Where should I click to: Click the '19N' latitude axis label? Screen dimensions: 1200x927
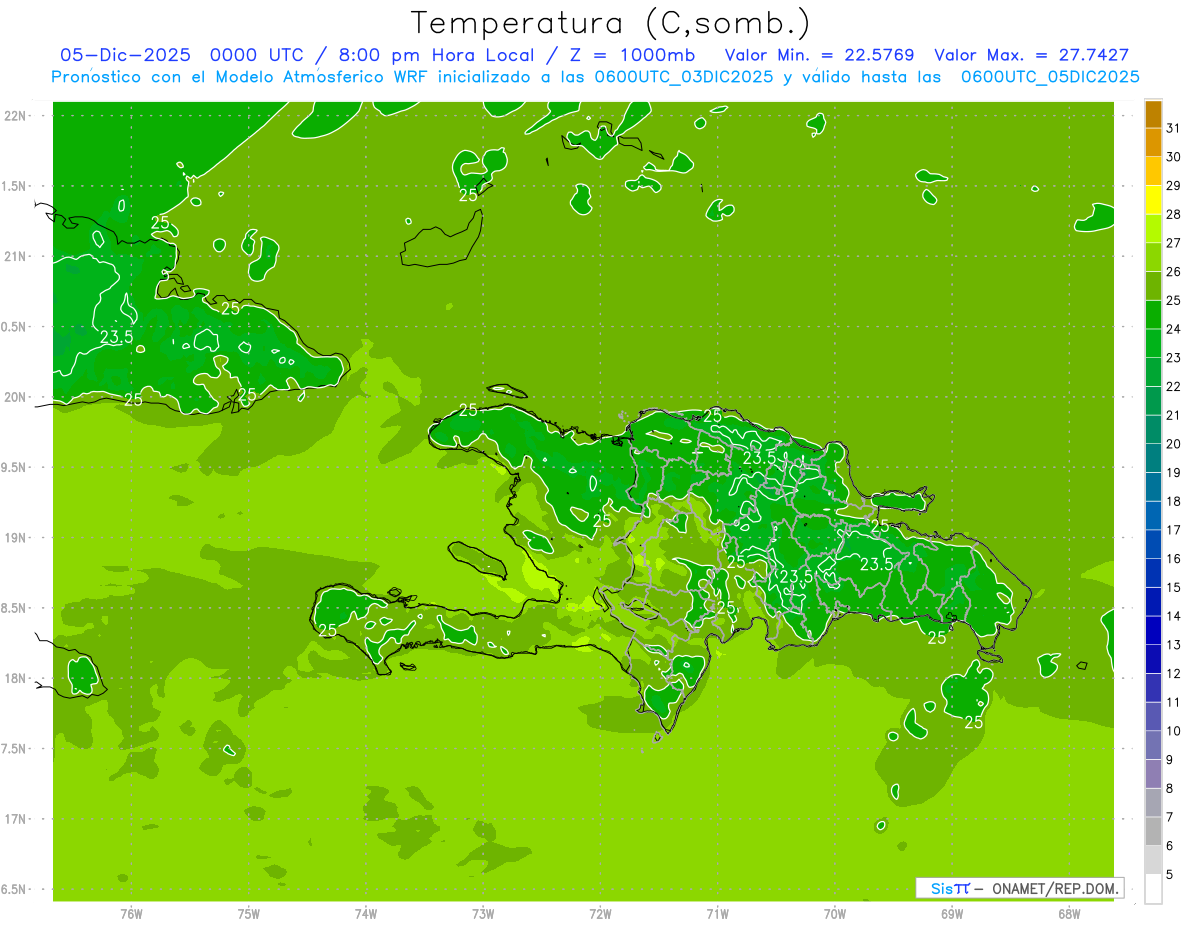(15, 538)
